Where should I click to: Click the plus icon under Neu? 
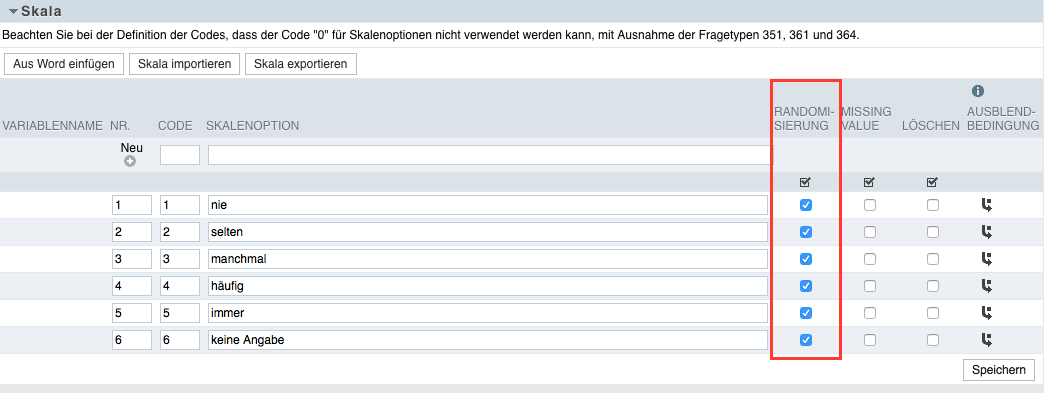(x=130, y=161)
